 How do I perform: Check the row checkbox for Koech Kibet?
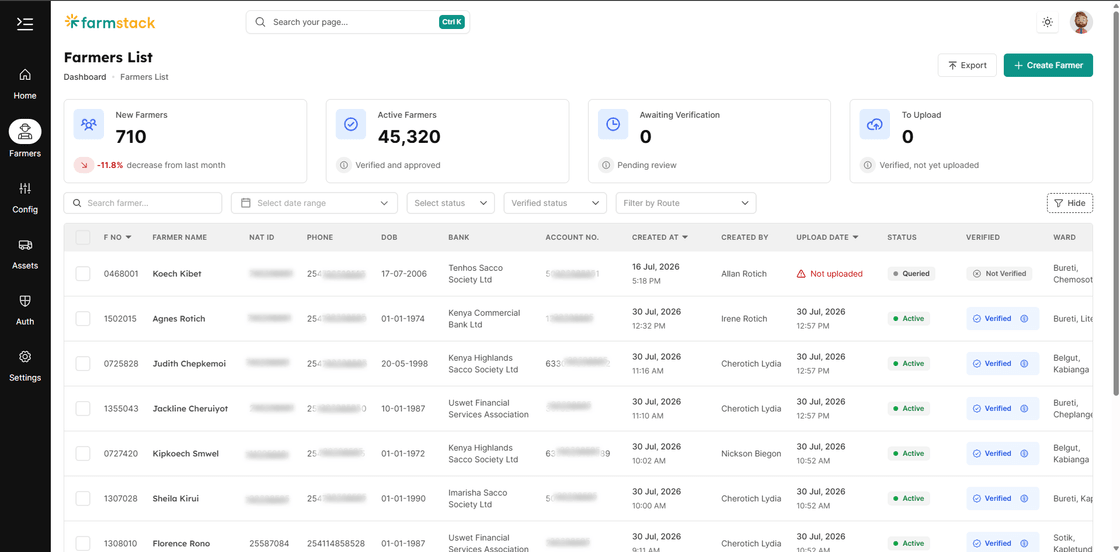click(83, 274)
